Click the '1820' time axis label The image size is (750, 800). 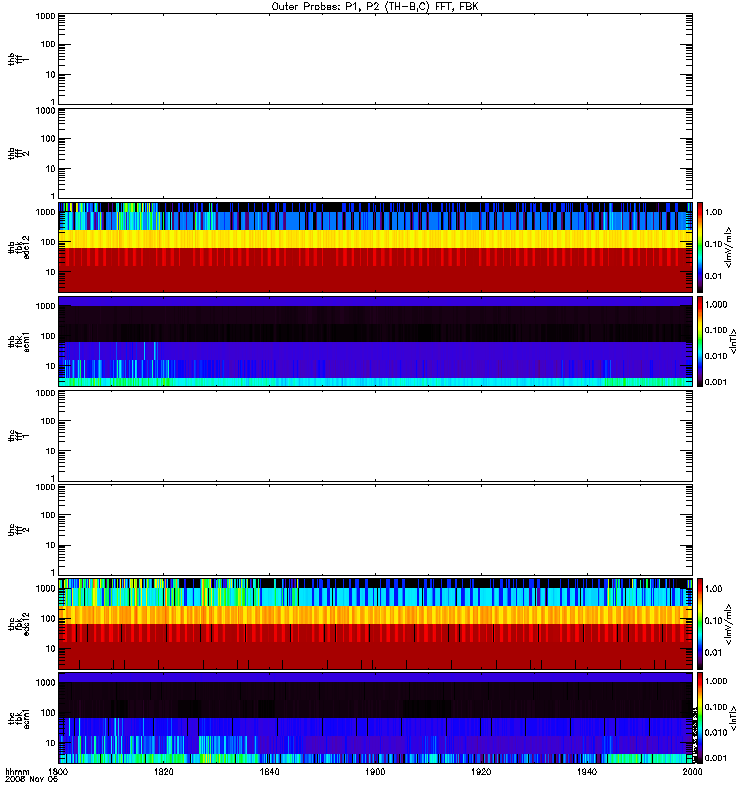click(163, 771)
